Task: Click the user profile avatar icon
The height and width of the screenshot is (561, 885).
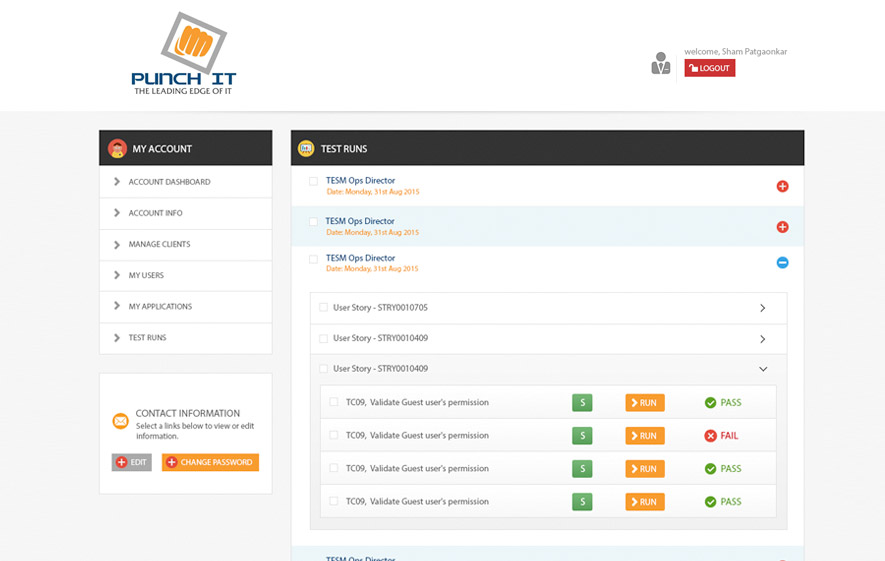Action: [660, 63]
